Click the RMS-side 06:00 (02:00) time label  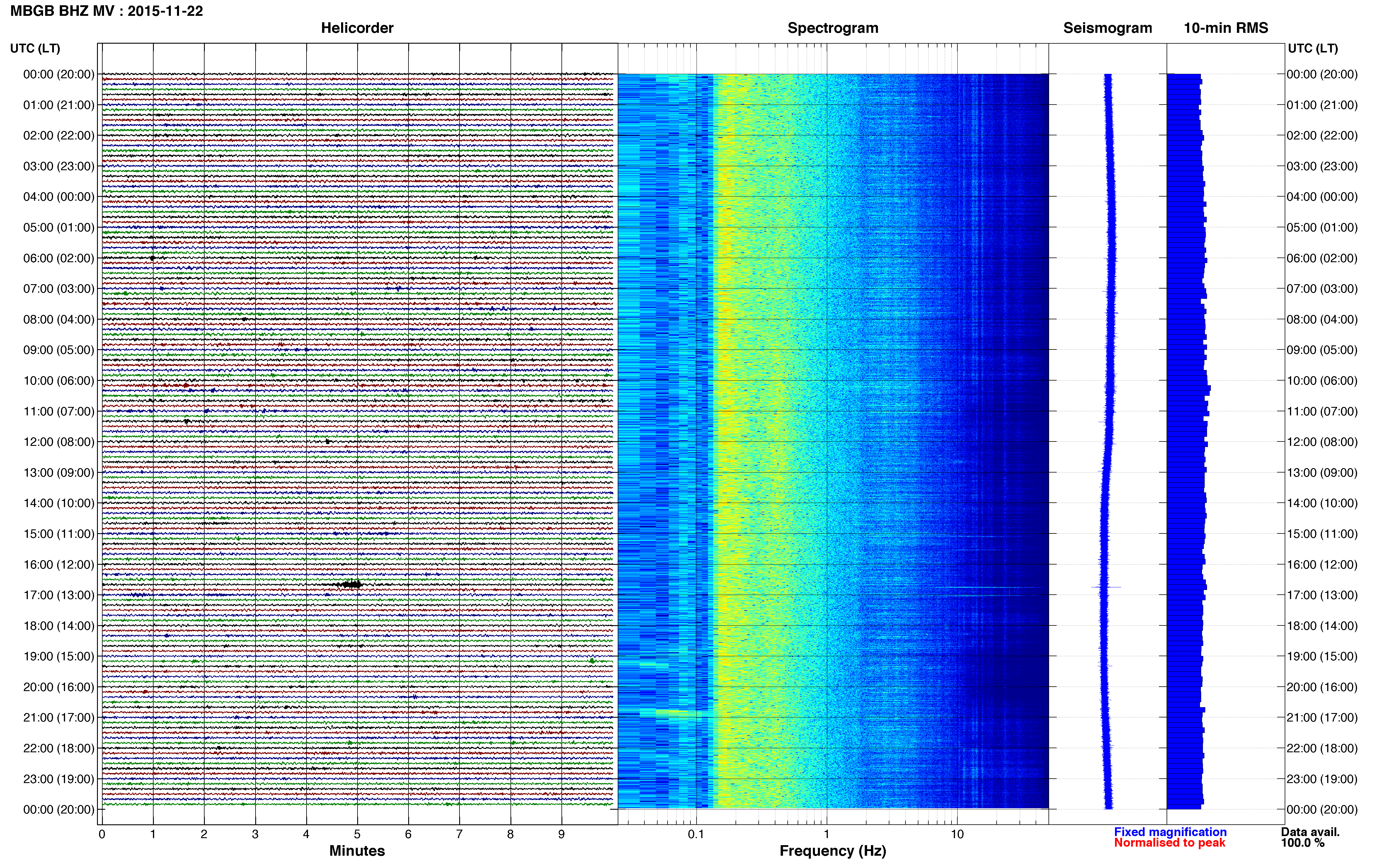1322,258
